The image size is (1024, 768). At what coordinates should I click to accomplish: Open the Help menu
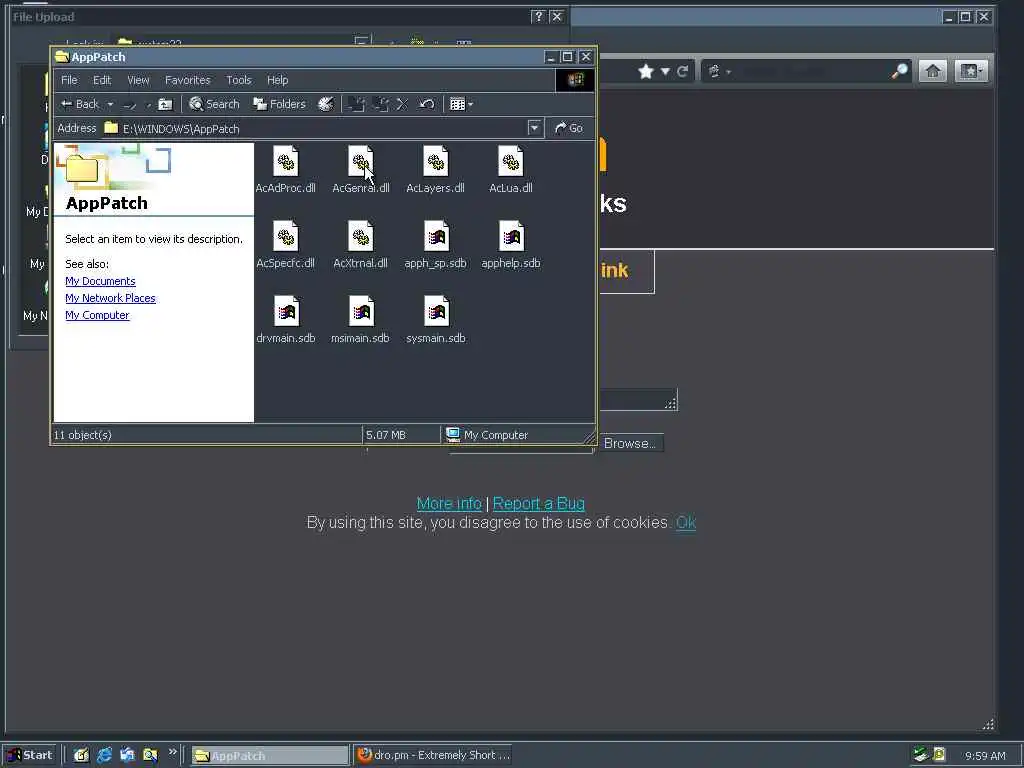(x=278, y=80)
